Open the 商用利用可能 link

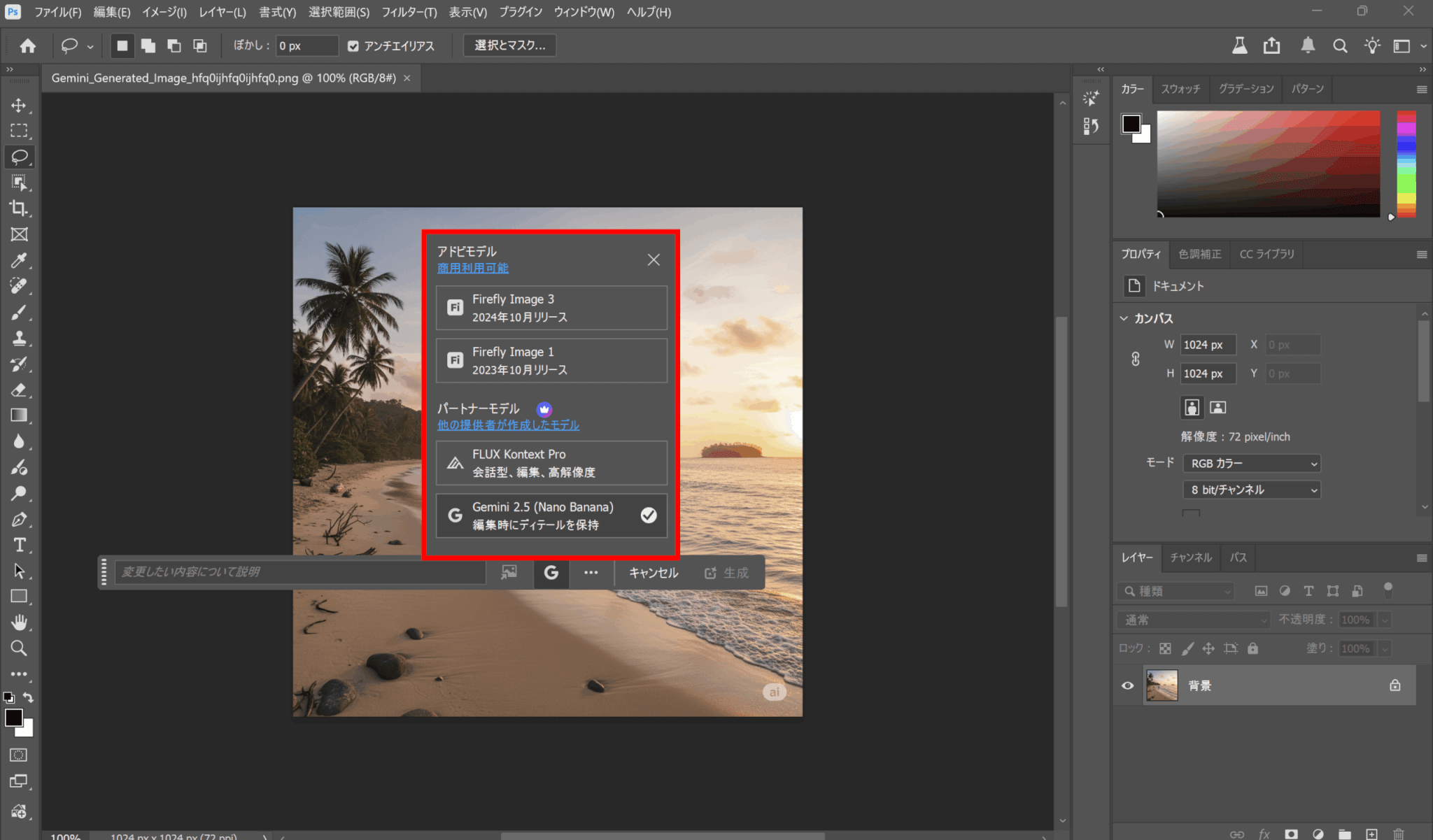tap(472, 268)
